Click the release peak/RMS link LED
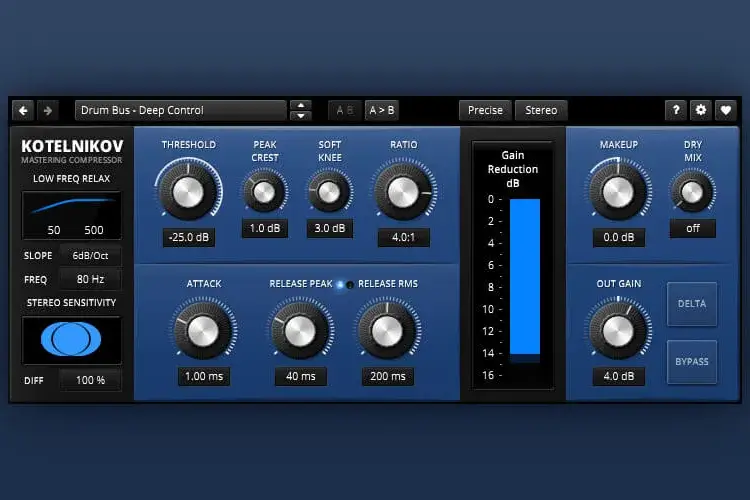Screen dimensions: 750x500 pyautogui.click(x=341, y=284)
